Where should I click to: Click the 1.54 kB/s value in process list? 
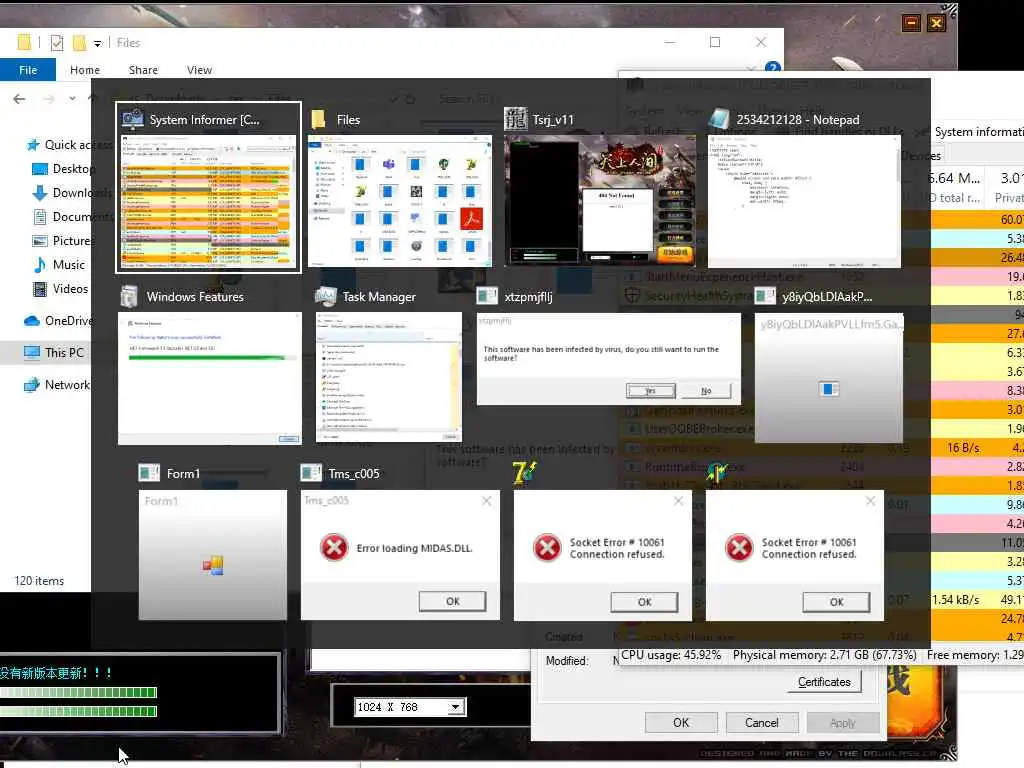pyautogui.click(x=955, y=600)
